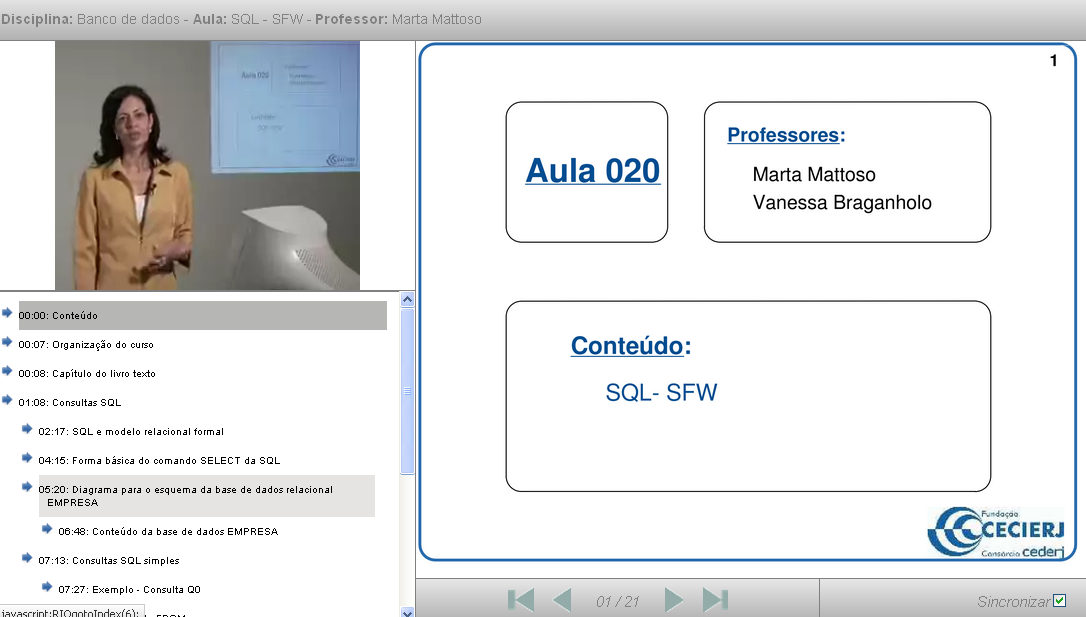The image size is (1086, 617).
Task: Click the 'Sincronizar' label text
Action: click(1013, 602)
